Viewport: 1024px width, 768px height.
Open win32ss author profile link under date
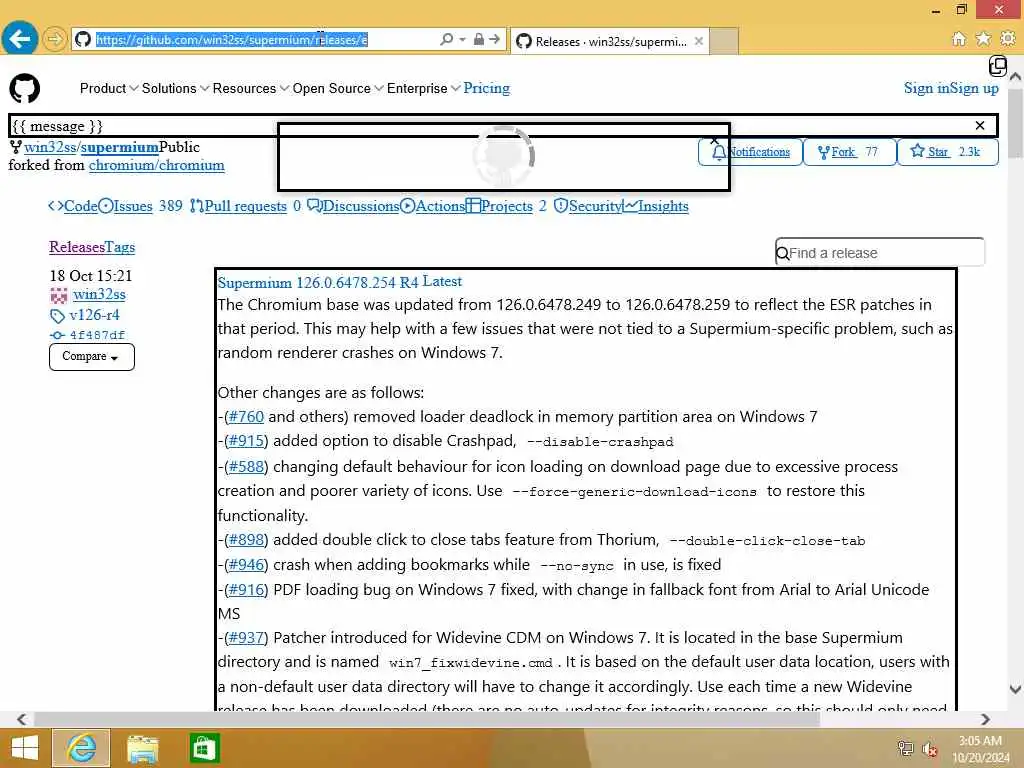pos(99,295)
